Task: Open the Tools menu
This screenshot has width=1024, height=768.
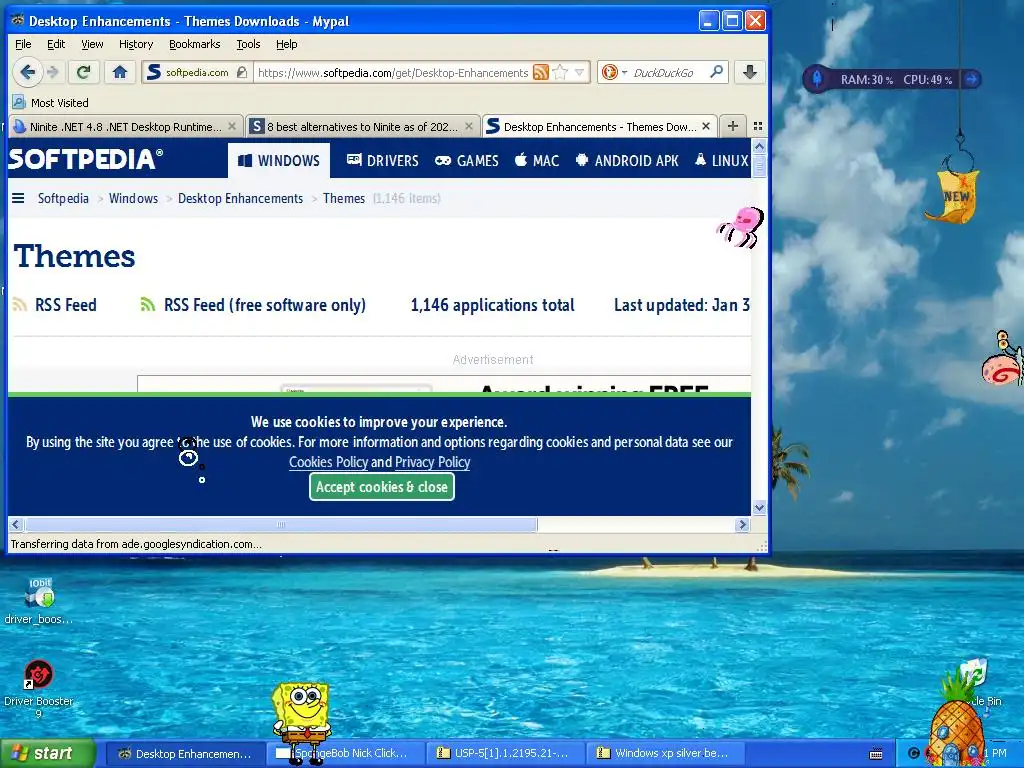Action: click(x=248, y=44)
